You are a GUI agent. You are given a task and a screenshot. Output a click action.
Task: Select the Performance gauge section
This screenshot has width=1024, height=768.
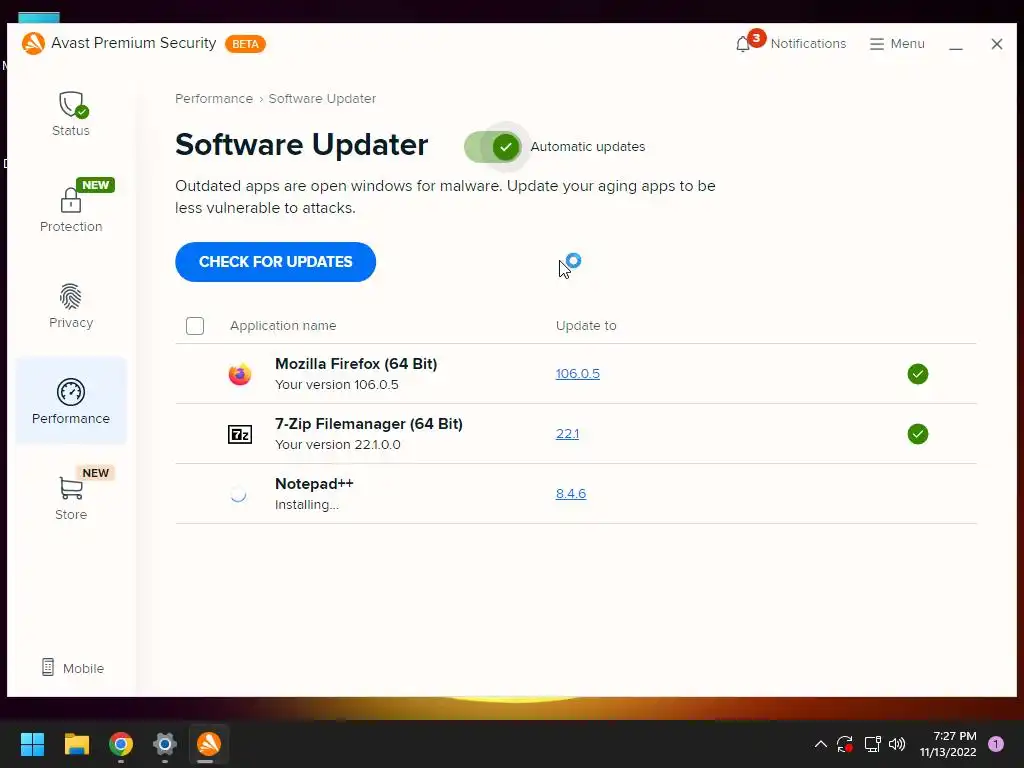pyautogui.click(x=71, y=401)
